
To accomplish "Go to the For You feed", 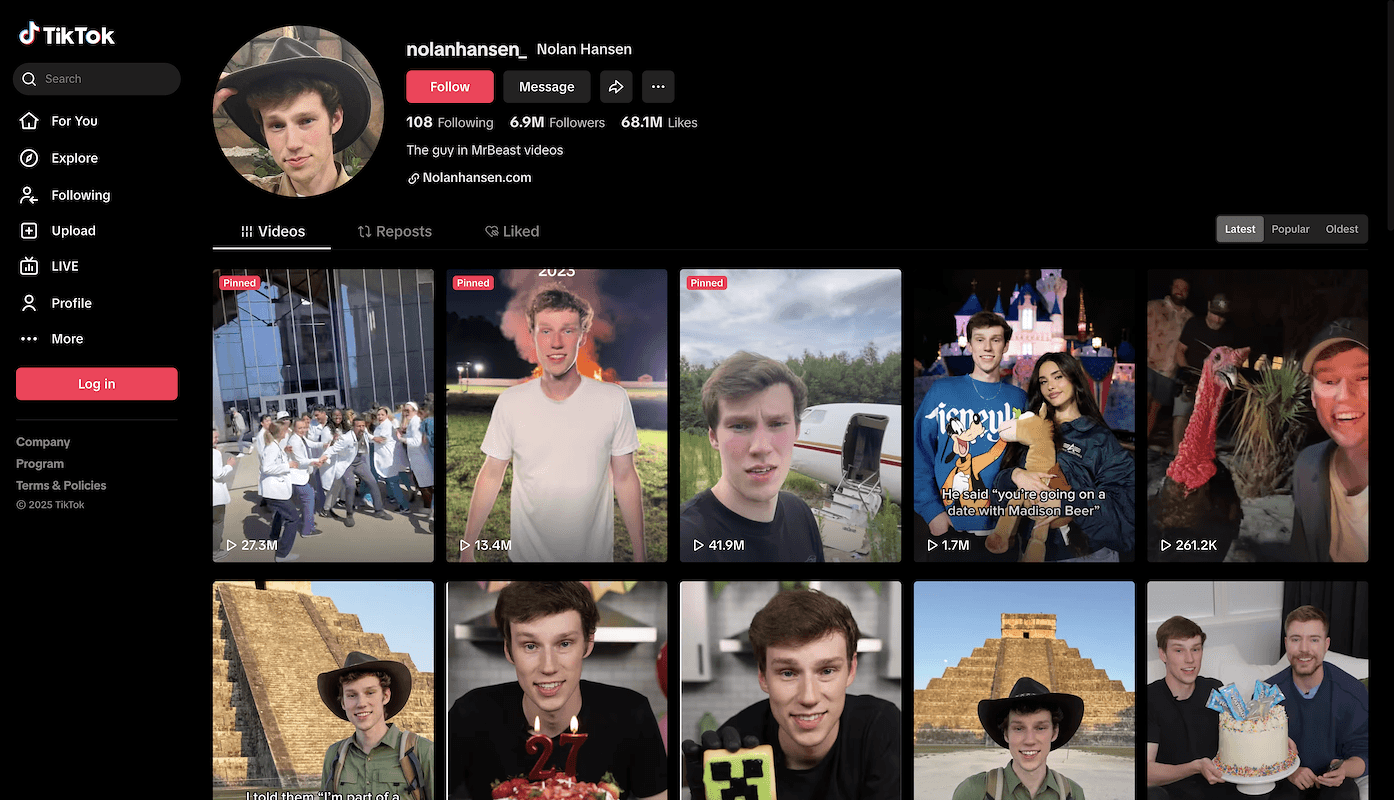I will pos(74,121).
